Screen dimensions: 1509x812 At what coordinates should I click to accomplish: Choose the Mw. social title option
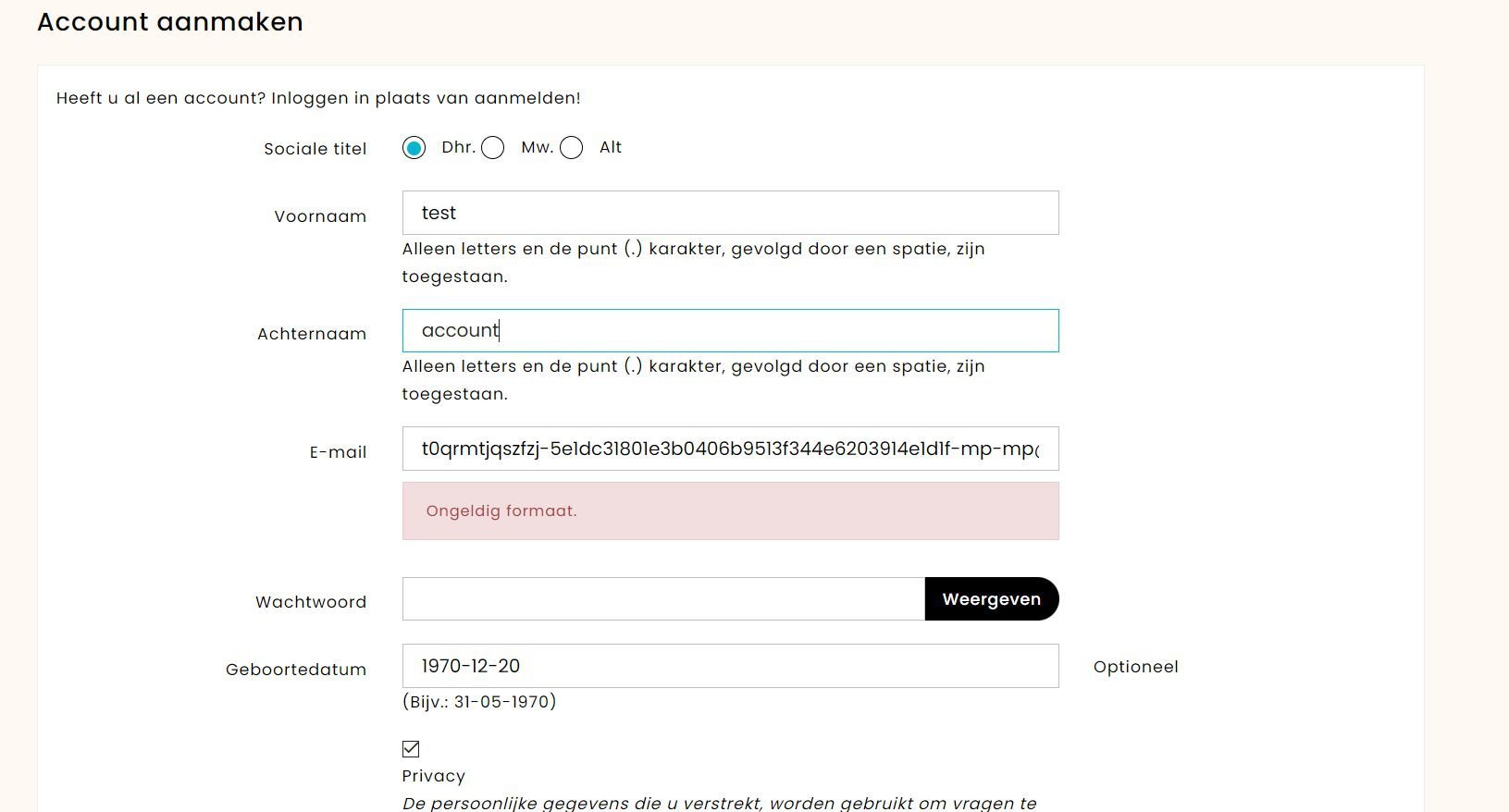[492, 148]
